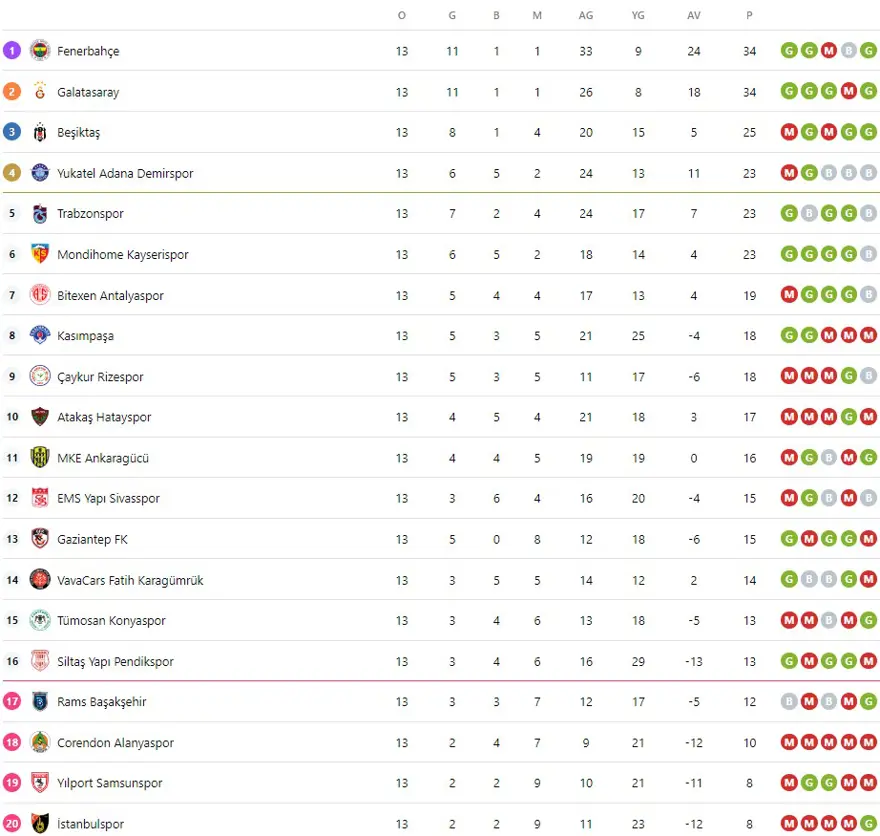This screenshot has height=836, width=880.
Task: Click the Fenerbahçe club crest icon
Action: [x=40, y=51]
